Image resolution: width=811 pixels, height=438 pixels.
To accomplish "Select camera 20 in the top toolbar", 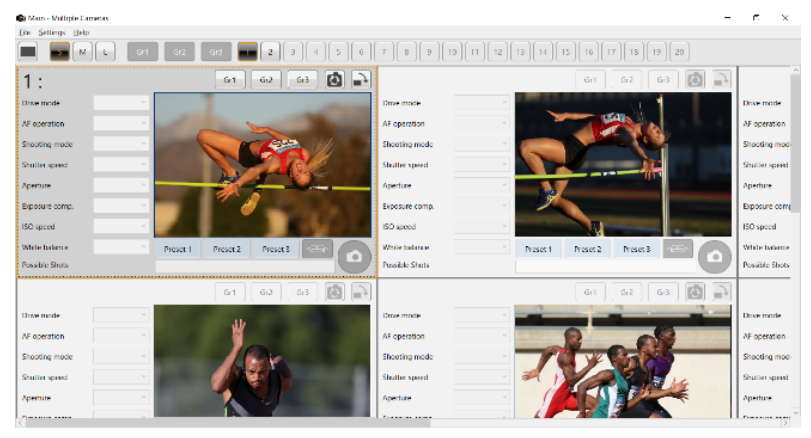I will (x=679, y=52).
